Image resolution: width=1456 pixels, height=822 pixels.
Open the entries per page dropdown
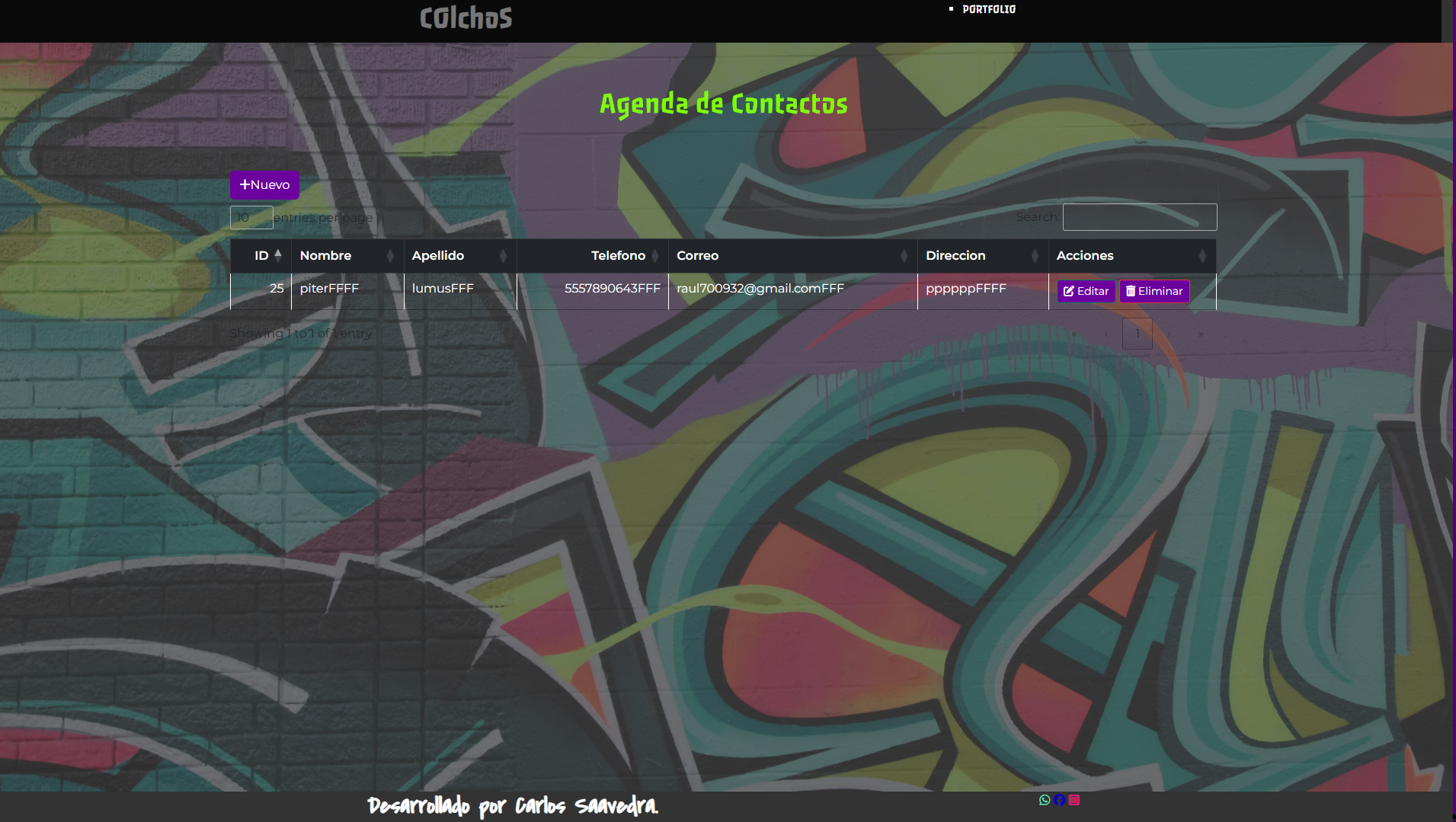pyautogui.click(x=251, y=218)
